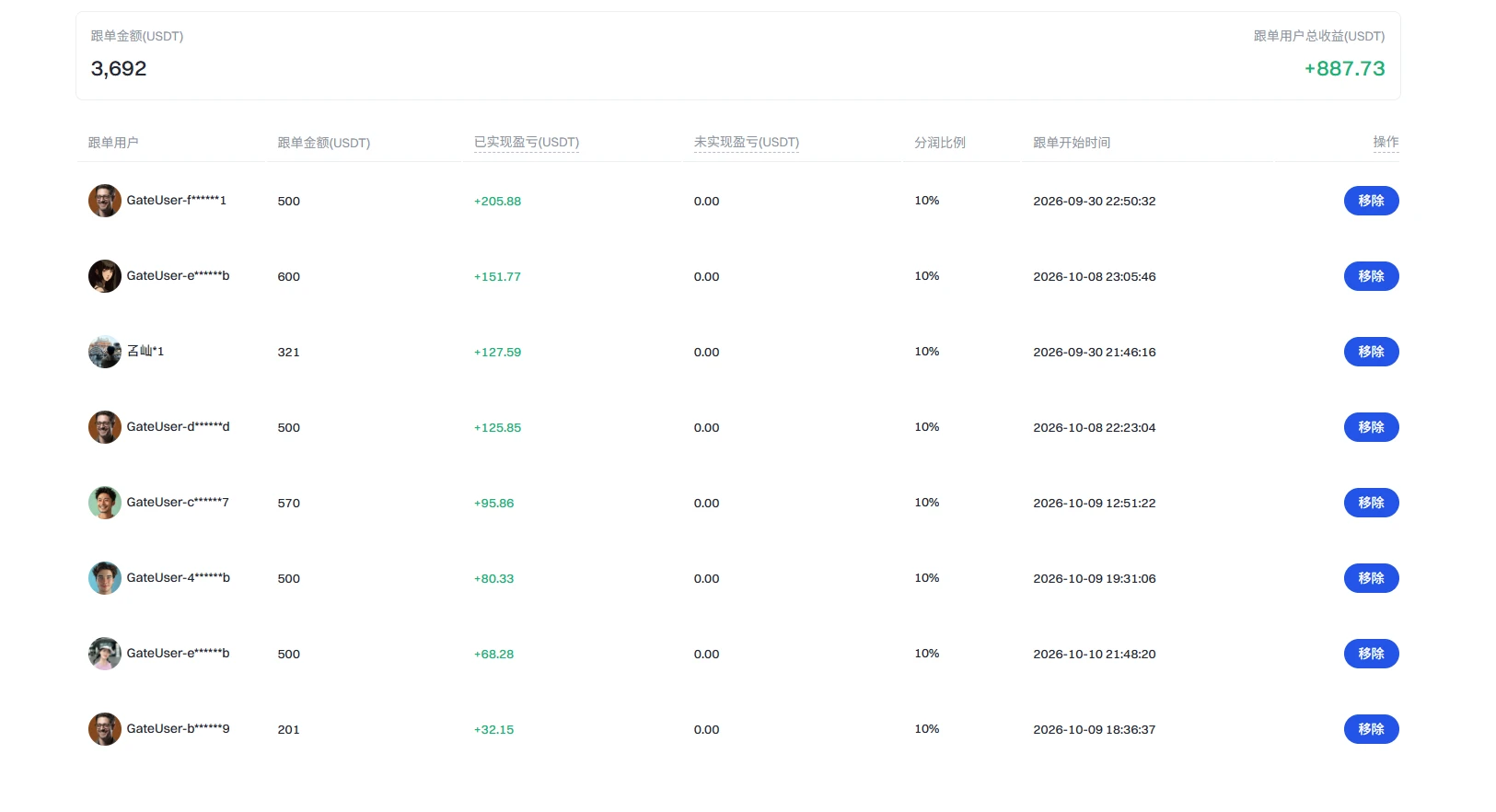Click 移除 for GateUser-c******7
Image resolution: width=1496 pixels, height=812 pixels.
[x=1372, y=503]
